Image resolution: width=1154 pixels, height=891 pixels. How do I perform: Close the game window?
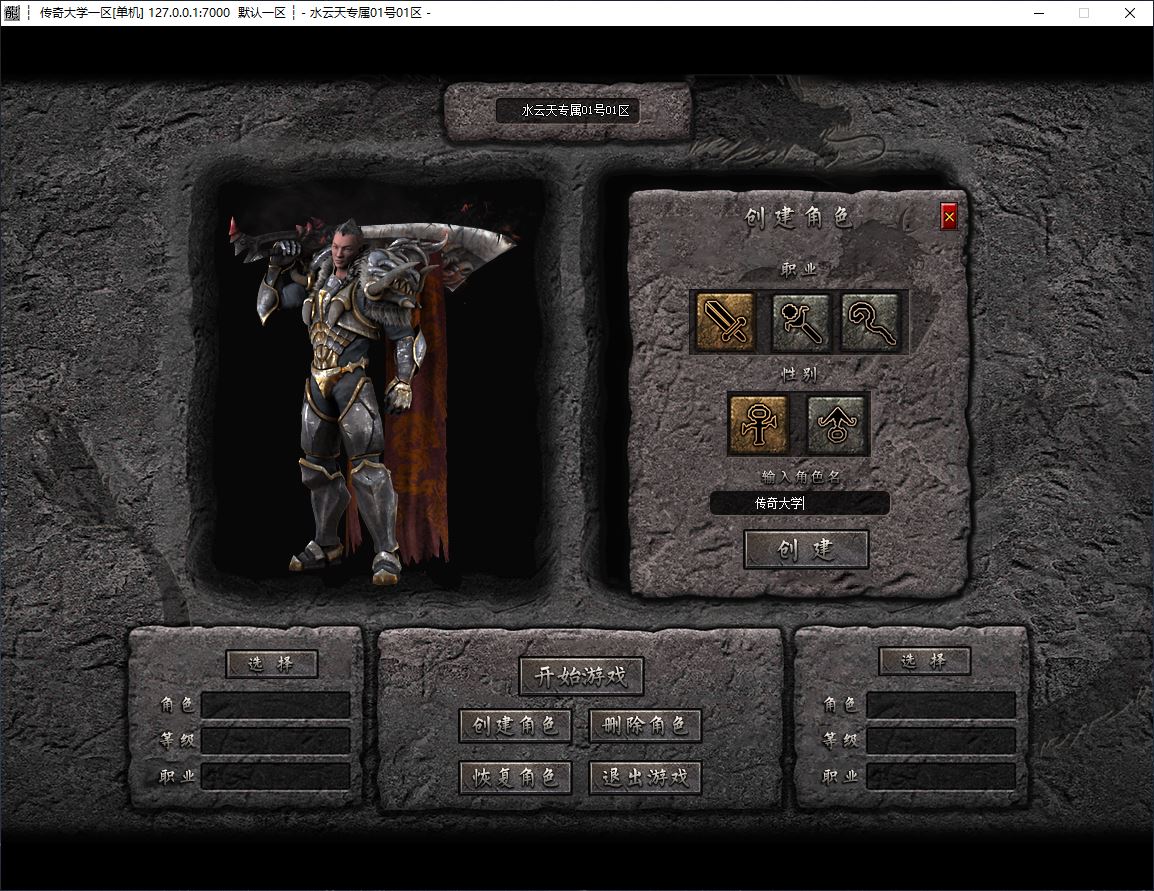coord(1130,13)
